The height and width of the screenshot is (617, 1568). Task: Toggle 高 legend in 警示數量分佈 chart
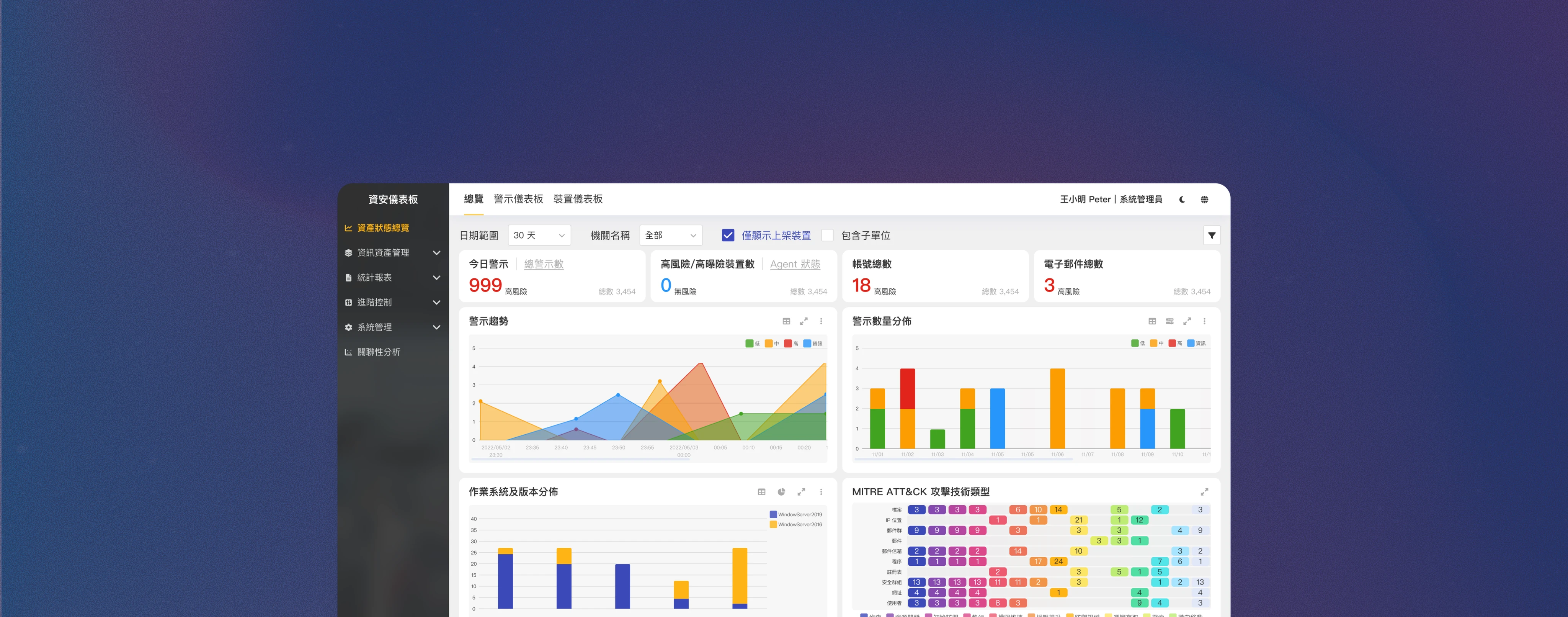[x=1175, y=344]
